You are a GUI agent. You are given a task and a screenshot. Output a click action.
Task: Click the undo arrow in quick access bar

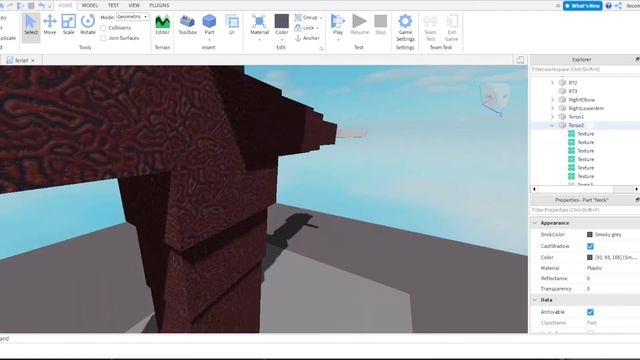[42, 6]
